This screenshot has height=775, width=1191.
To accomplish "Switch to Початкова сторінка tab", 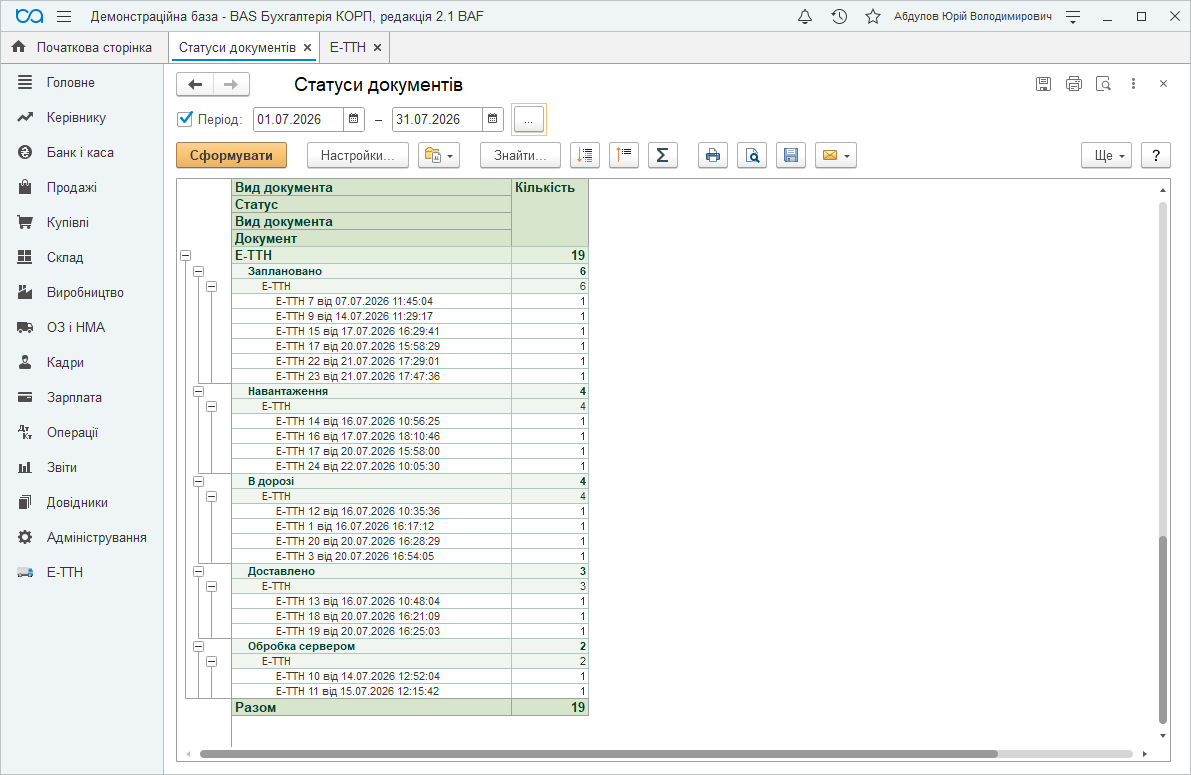I will click(83, 47).
